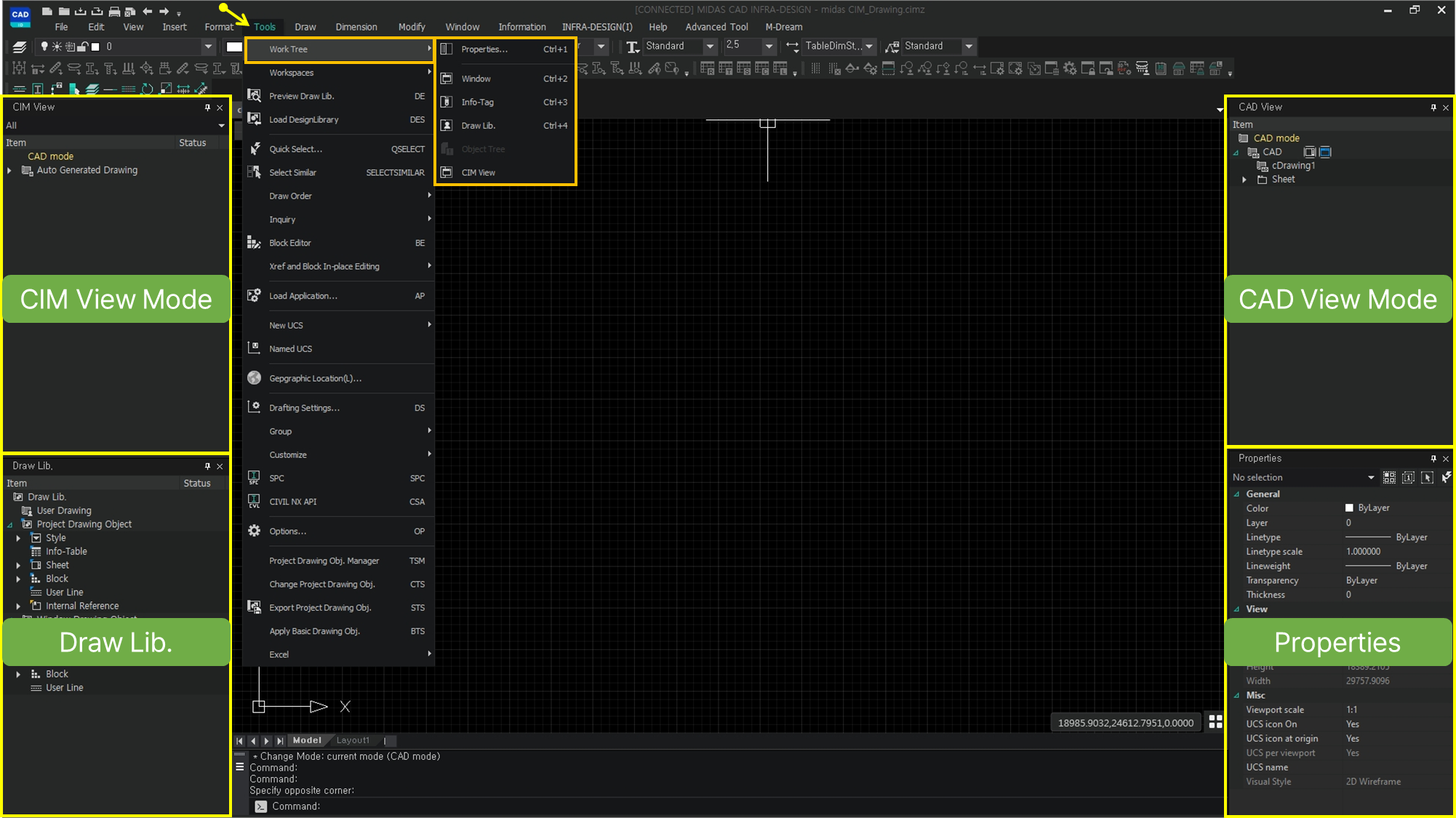Go to first layout tab arrow
The width and height of the screenshot is (1456, 818).
240,741
